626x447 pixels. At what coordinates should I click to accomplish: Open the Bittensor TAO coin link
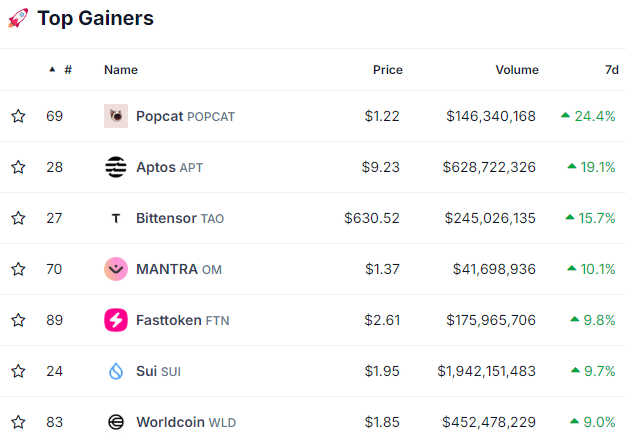click(x=180, y=218)
